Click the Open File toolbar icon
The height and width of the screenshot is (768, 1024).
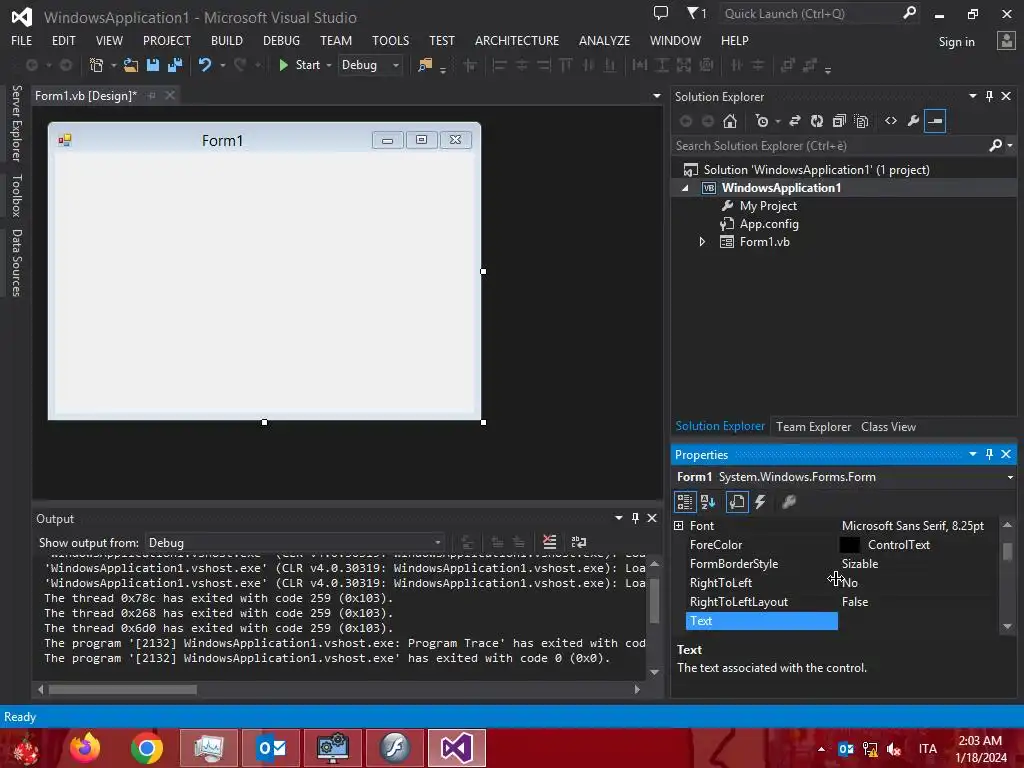tap(131, 65)
